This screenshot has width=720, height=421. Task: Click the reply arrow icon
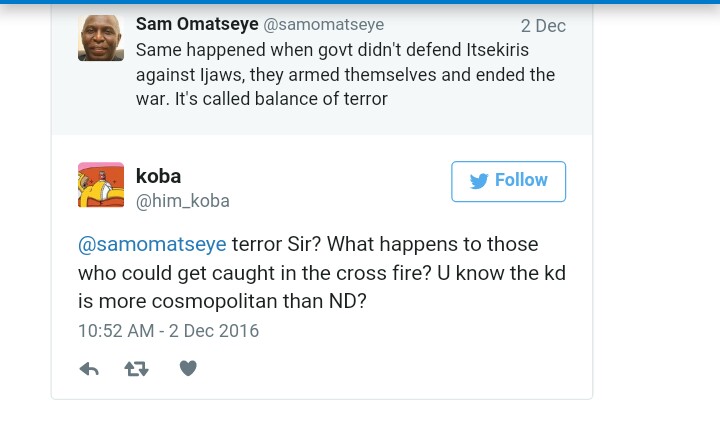click(89, 369)
